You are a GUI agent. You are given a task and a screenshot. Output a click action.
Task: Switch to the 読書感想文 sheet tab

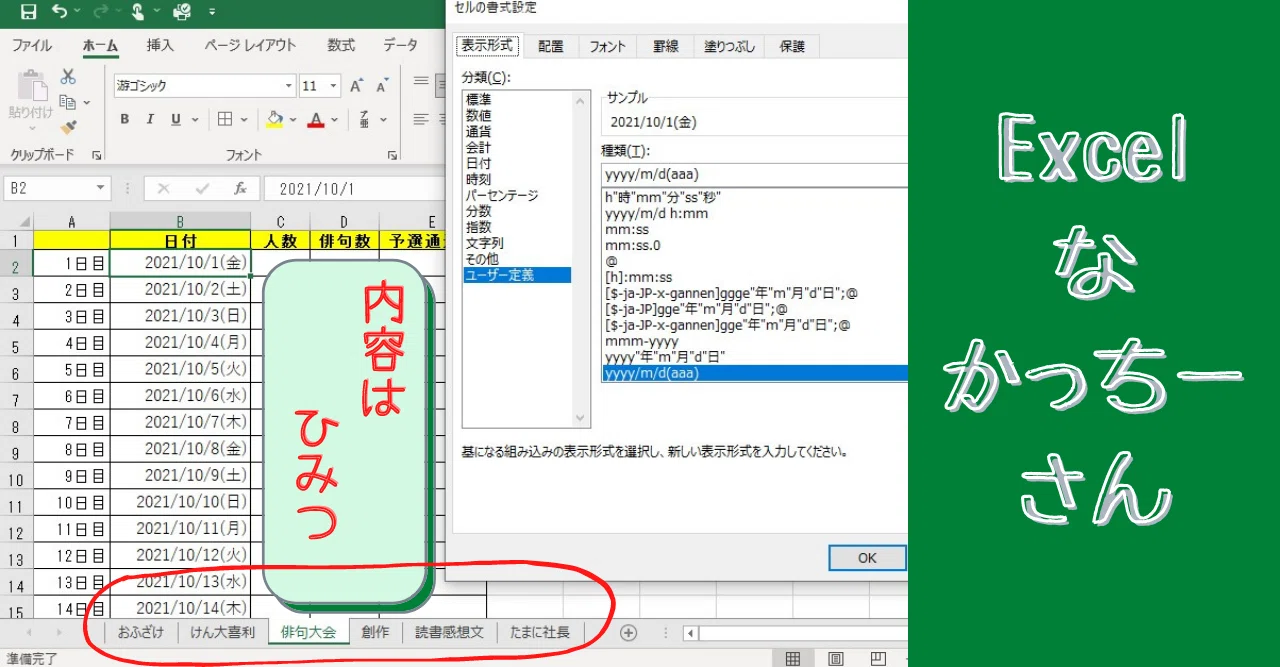tap(449, 632)
